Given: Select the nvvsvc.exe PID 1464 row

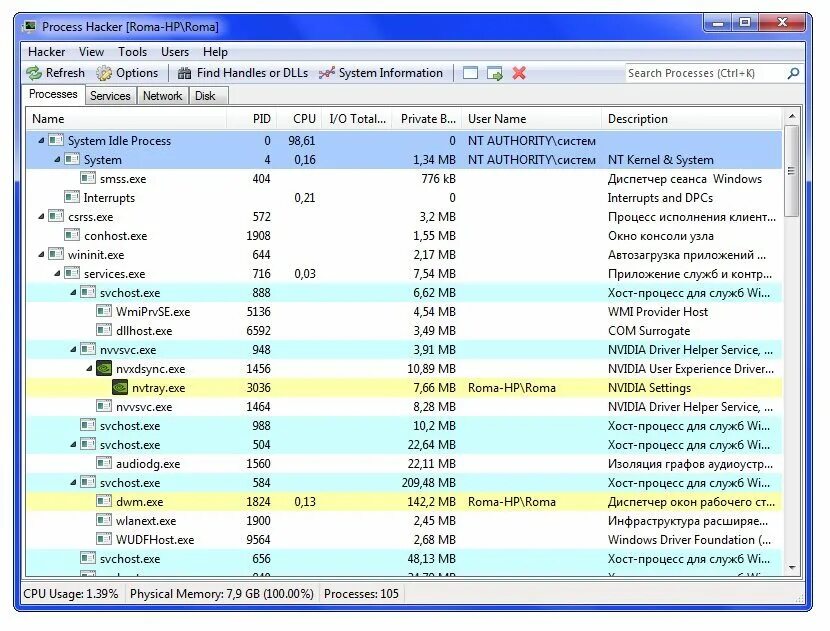Looking at the screenshot, I should 404,407.
